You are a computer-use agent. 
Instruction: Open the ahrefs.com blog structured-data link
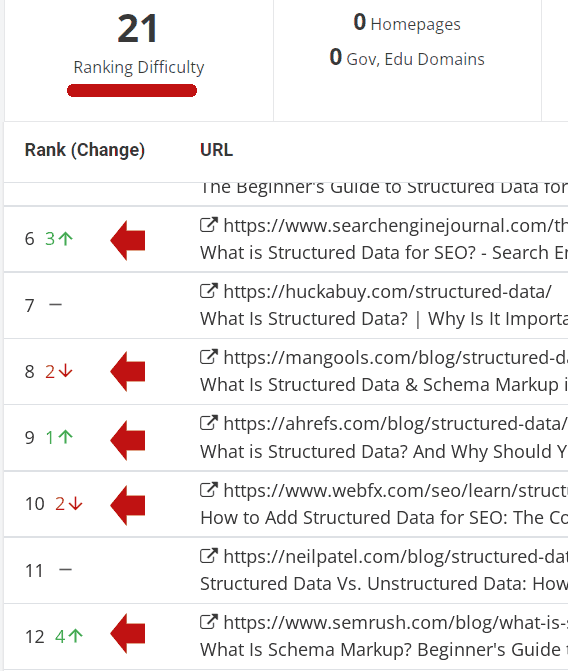coord(396,424)
